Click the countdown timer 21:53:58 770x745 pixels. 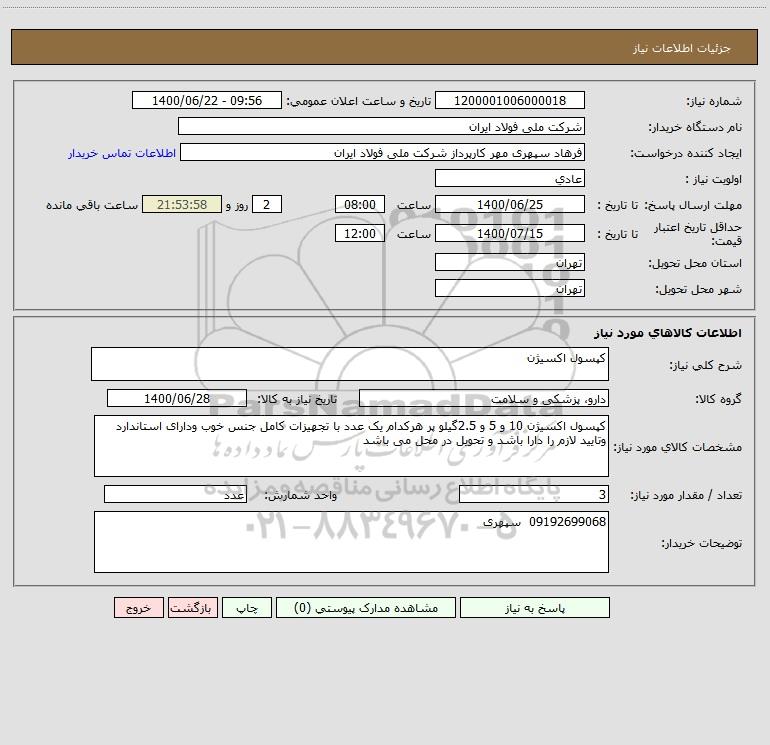182,204
